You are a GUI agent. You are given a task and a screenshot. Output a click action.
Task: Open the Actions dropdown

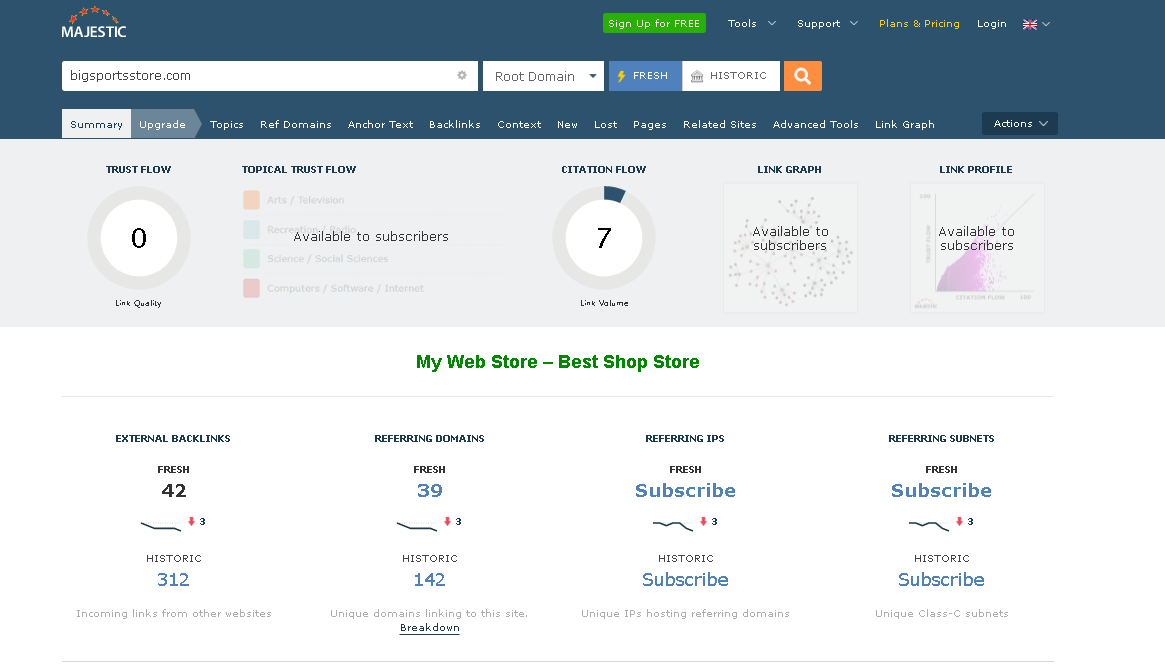[x=1019, y=123]
